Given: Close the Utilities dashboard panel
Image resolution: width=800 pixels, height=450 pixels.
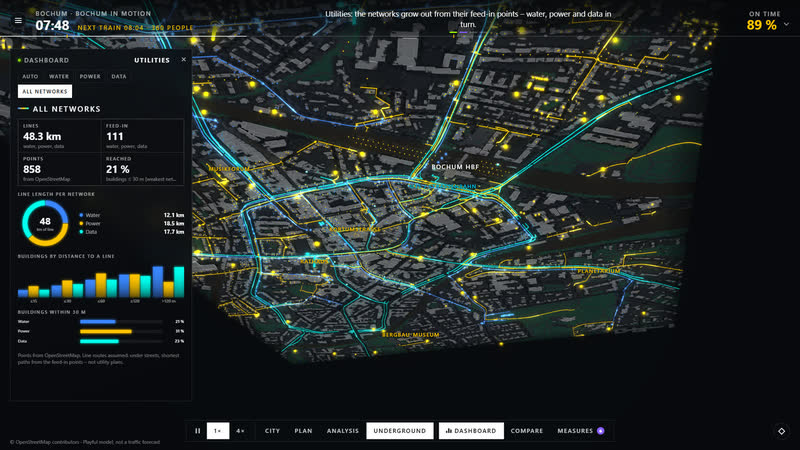Looking at the screenshot, I should pyautogui.click(x=184, y=60).
